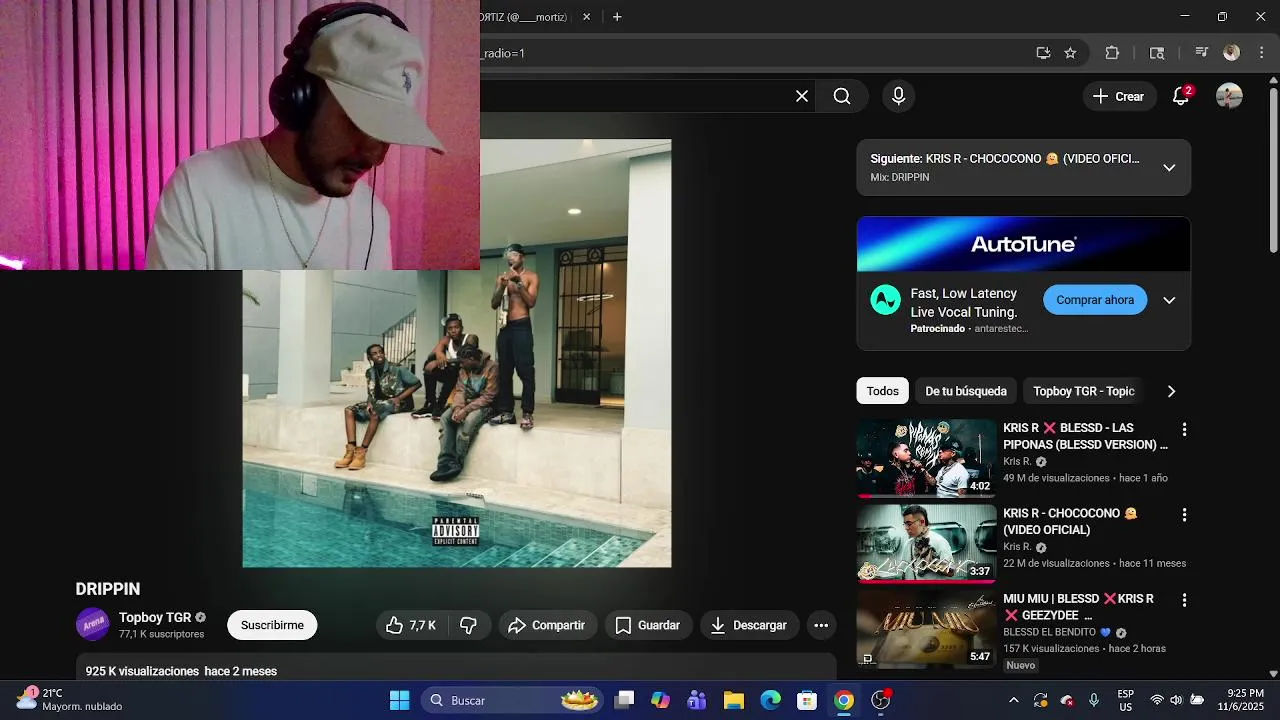Image resolution: width=1280 pixels, height=720 pixels.
Task: Click the Suscribirme button
Action: click(x=272, y=625)
